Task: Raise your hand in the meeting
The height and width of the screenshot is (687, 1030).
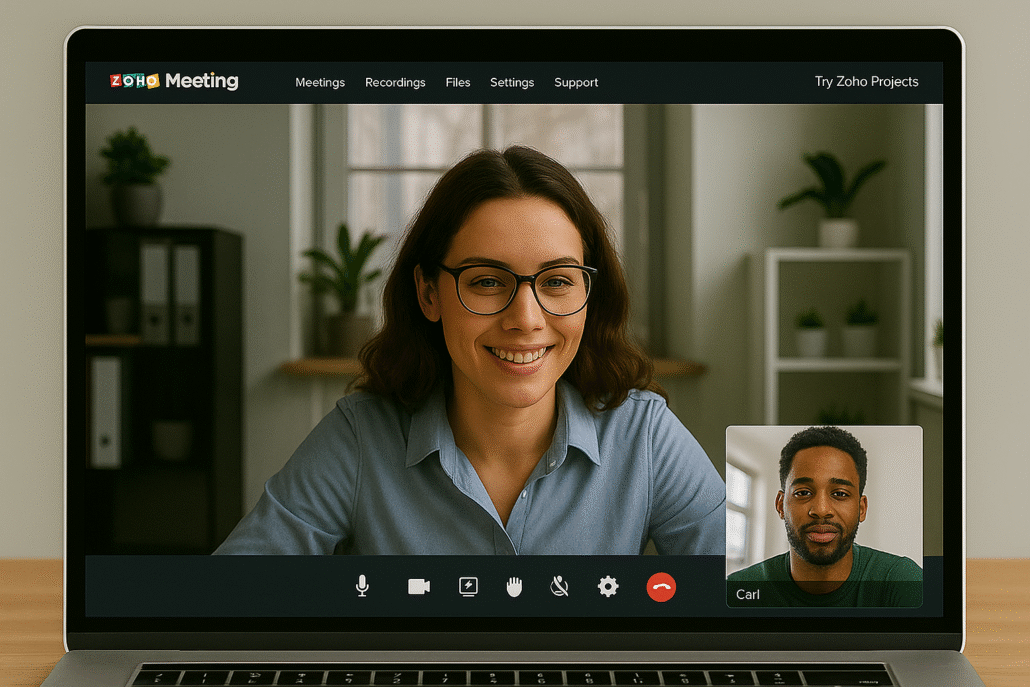Action: [x=514, y=587]
